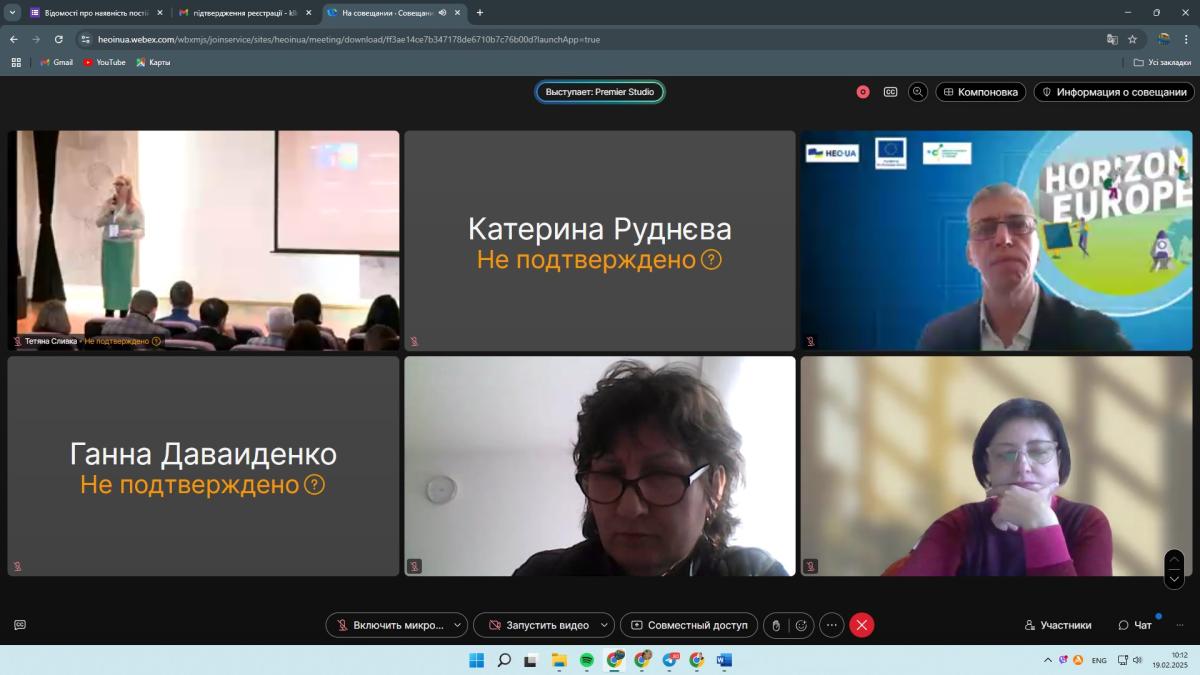Click the Совместный доступ share button
1200x675 pixels.
(x=688, y=625)
